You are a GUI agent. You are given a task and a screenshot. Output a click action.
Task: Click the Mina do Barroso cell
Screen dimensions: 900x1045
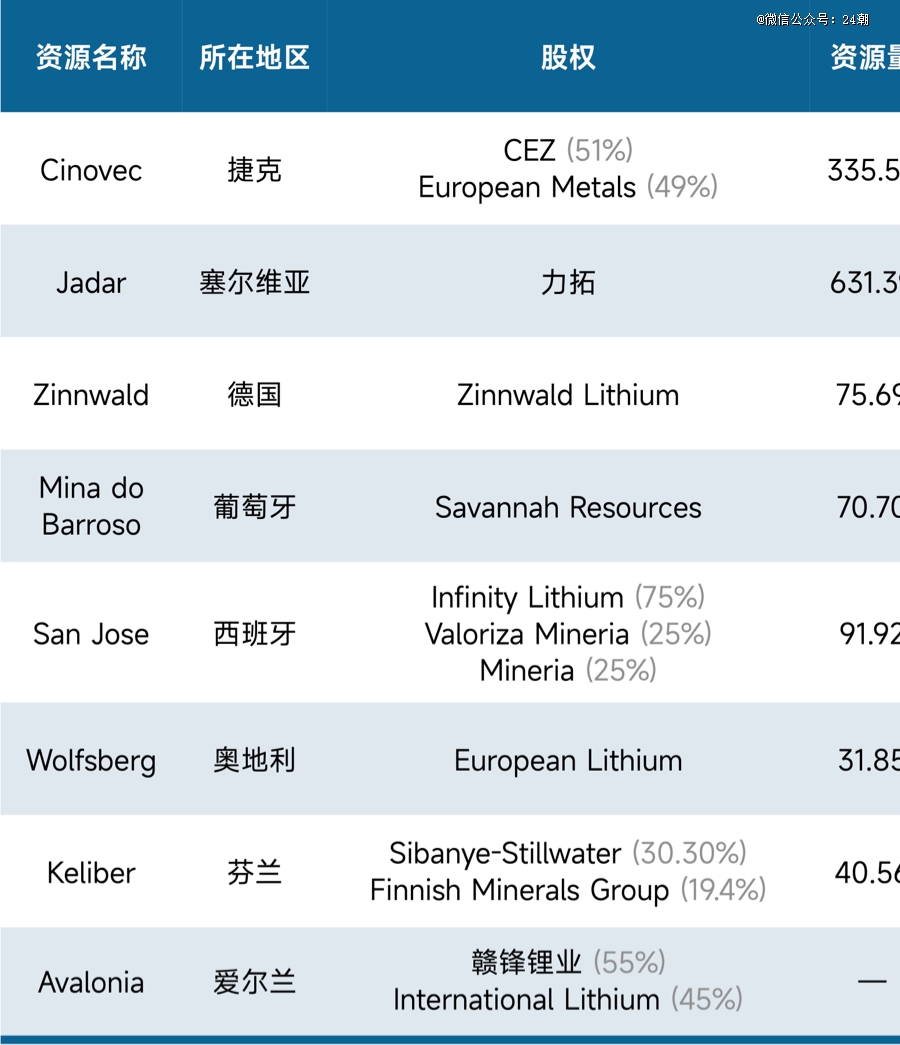coord(91,507)
